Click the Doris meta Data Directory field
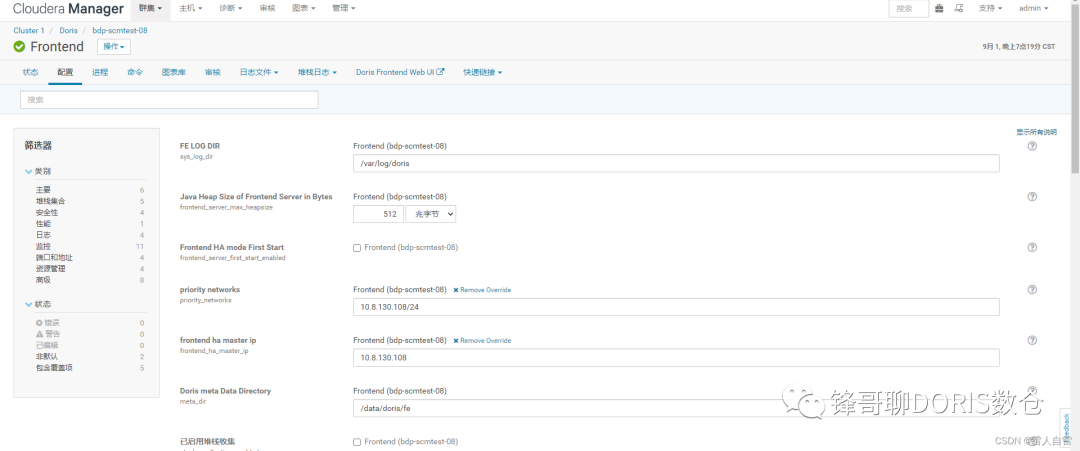Viewport: 1080px width, 451px height. coord(676,408)
